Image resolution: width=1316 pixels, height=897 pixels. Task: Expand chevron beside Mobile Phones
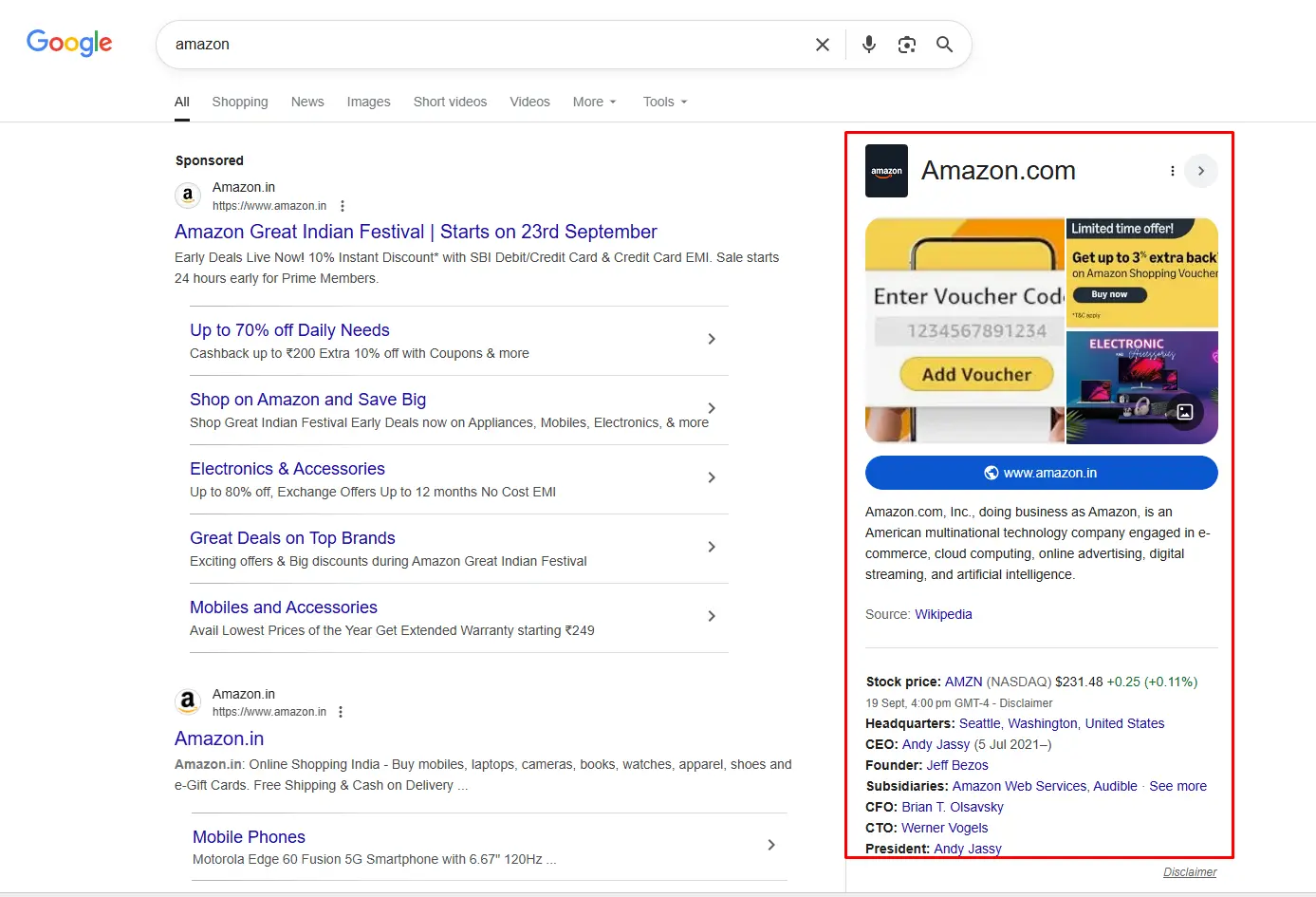tap(771, 845)
